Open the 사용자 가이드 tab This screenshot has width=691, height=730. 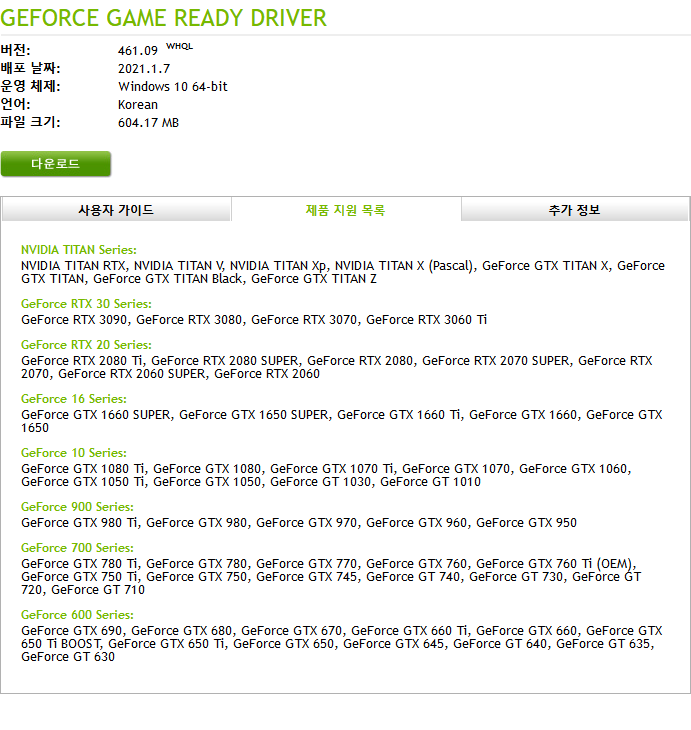pos(116,210)
